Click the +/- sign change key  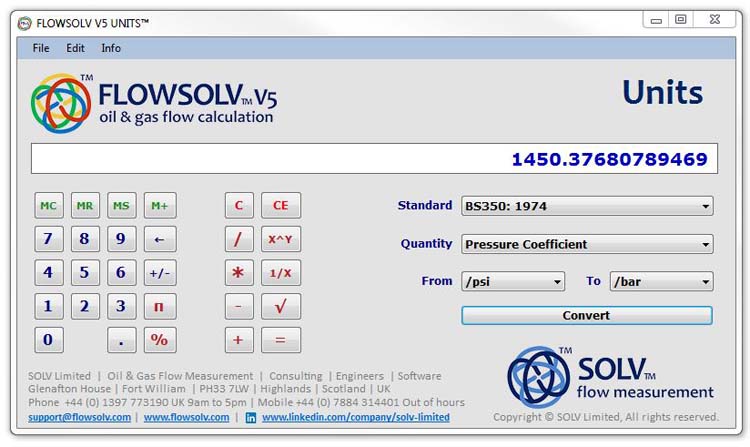(160, 273)
